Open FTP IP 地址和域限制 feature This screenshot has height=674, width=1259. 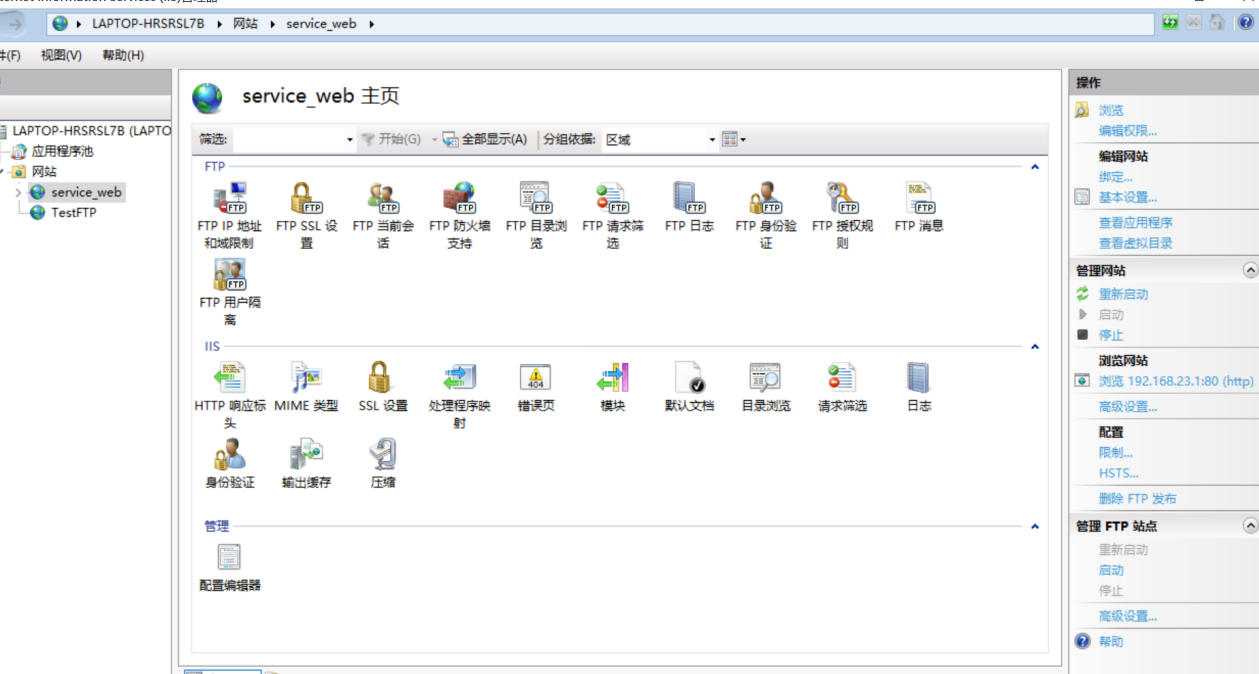coord(229,215)
